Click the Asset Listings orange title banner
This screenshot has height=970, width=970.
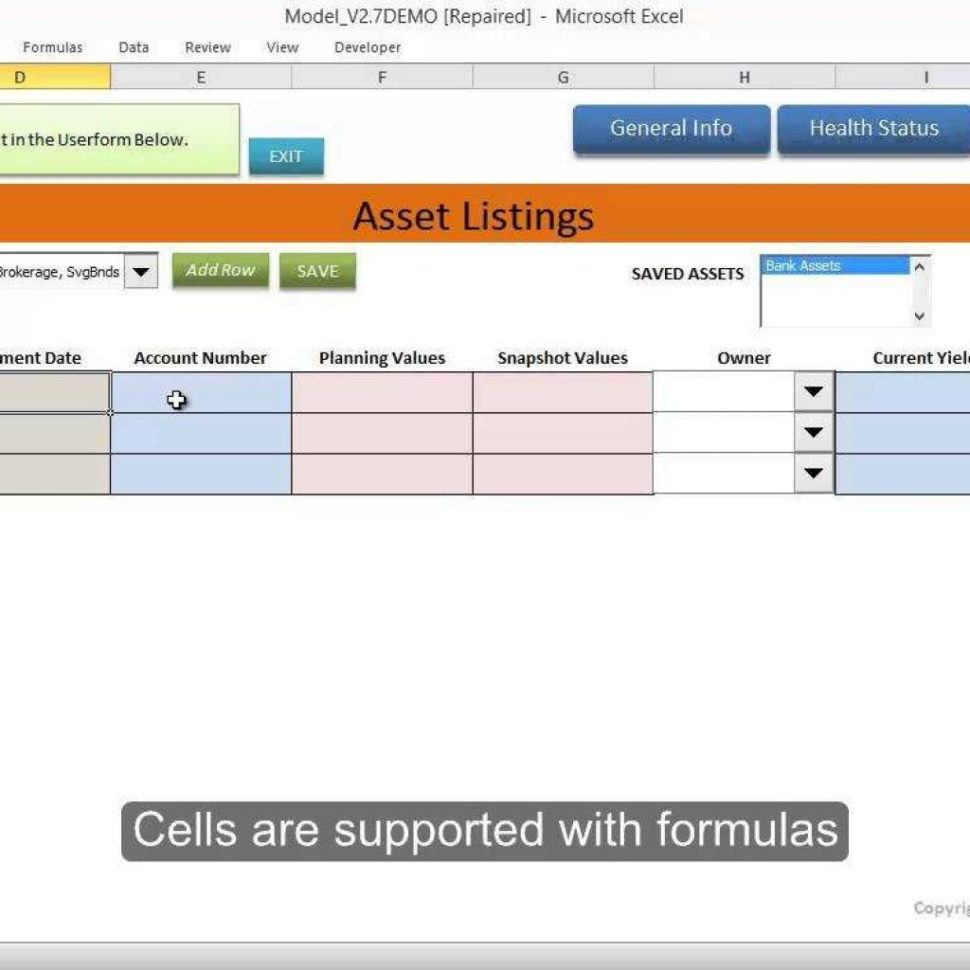(x=485, y=214)
